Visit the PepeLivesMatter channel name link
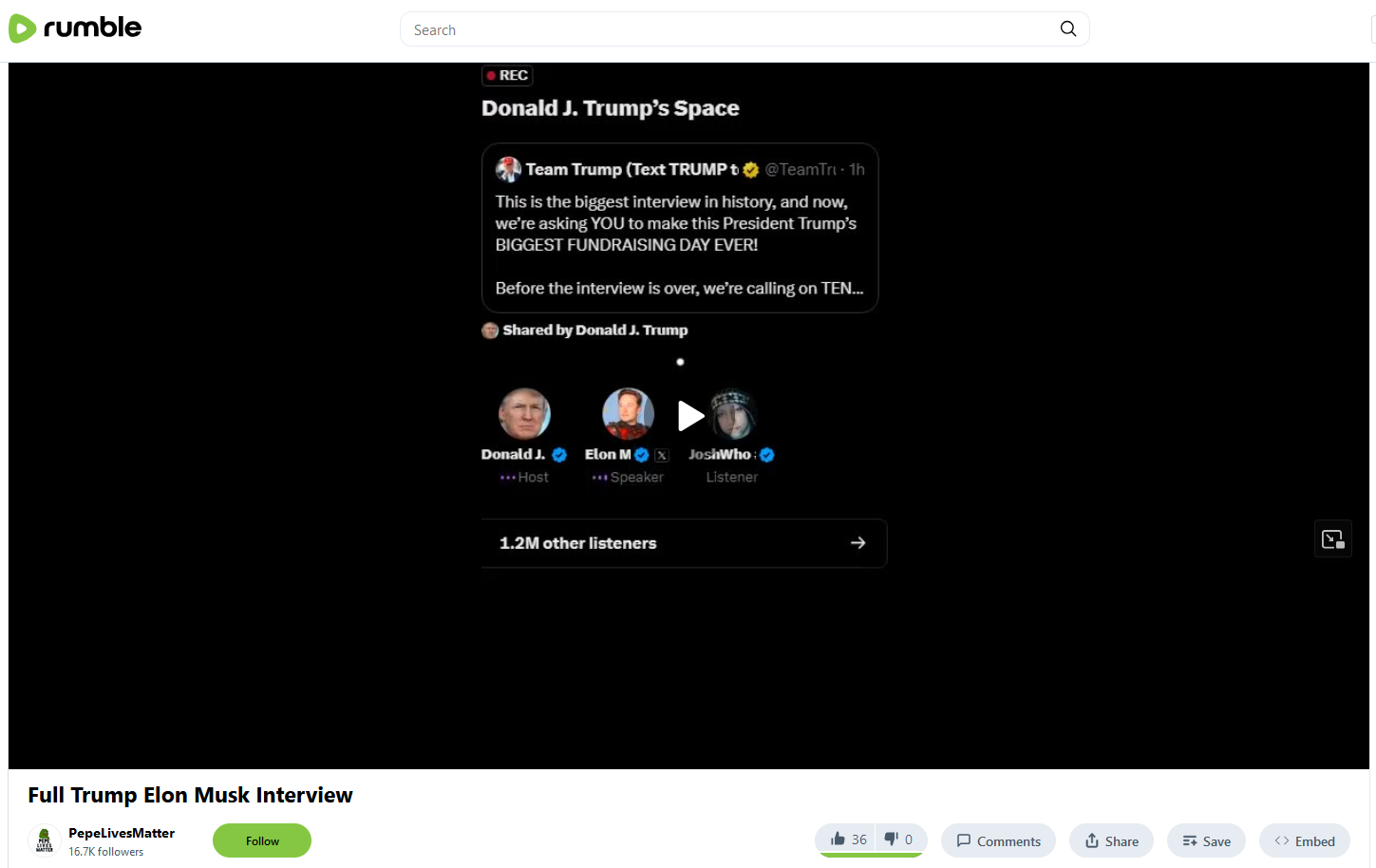This screenshot has height=868, width=1376. [122, 833]
